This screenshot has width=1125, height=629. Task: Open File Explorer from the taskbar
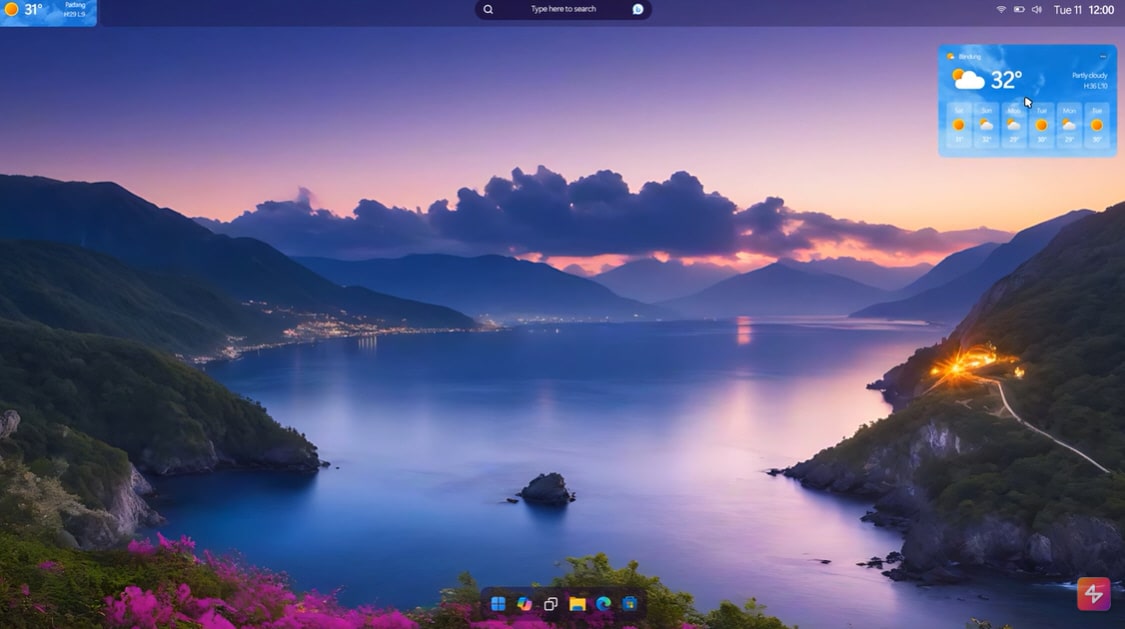click(578, 603)
